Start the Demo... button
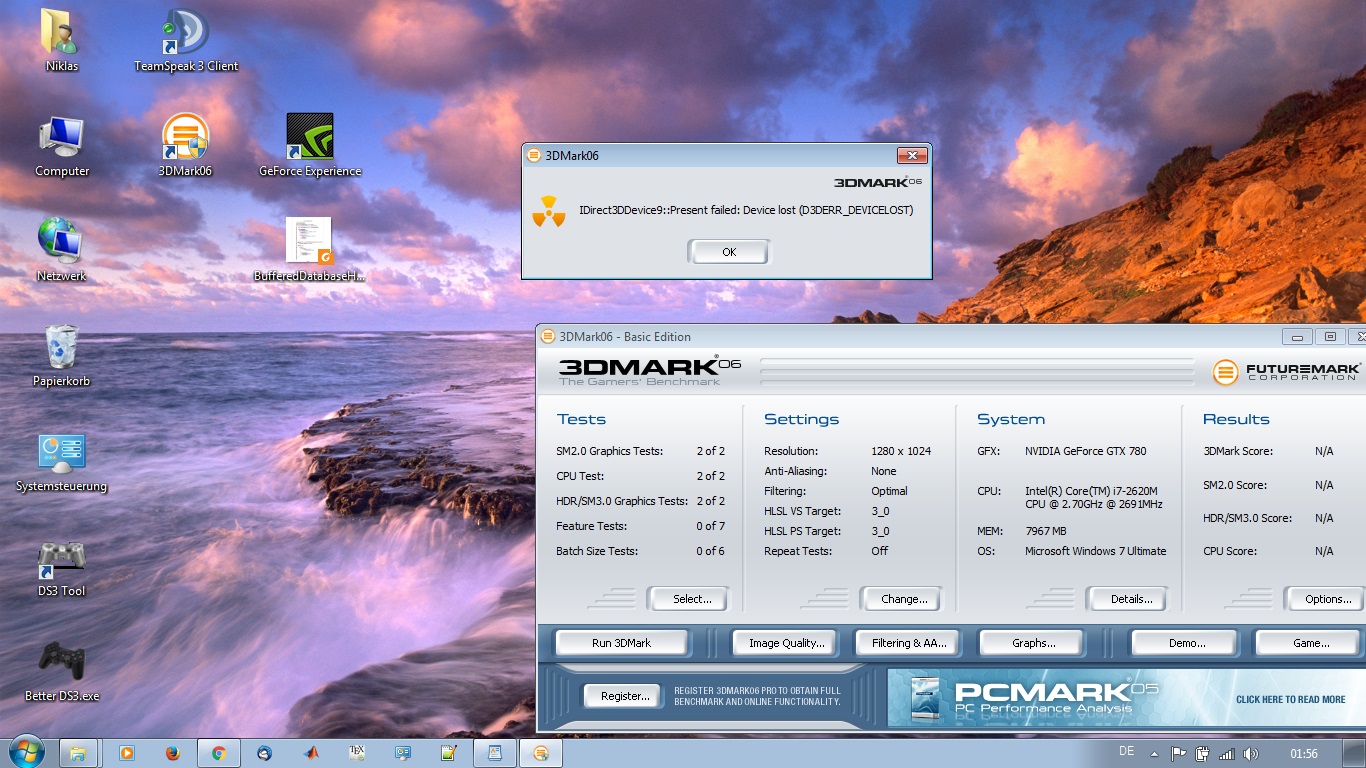The height and width of the screenshot is (768, 1366). click(1185, 643)
